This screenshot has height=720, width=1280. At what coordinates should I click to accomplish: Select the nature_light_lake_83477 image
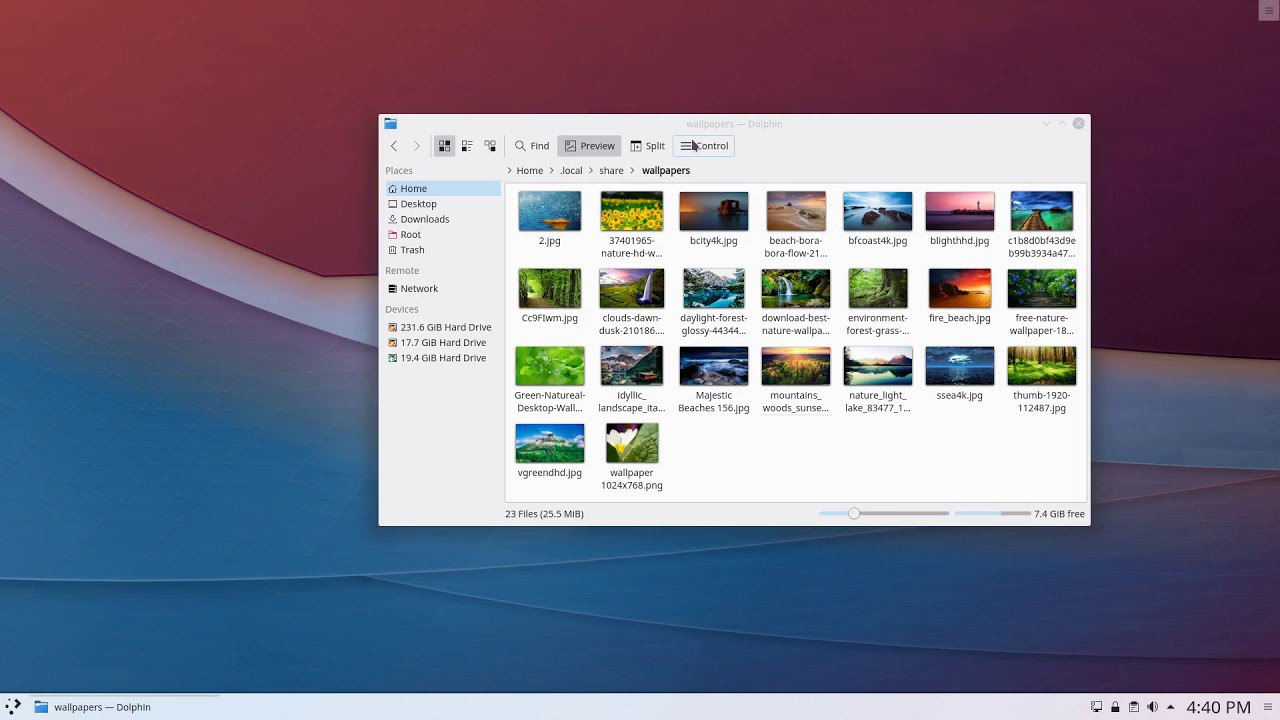point(878,366)
